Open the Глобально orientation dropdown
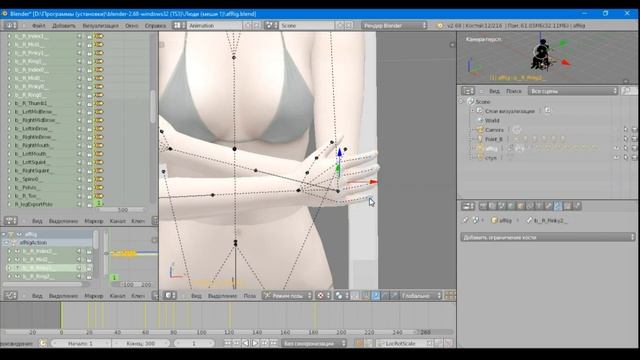 (421, 296)
